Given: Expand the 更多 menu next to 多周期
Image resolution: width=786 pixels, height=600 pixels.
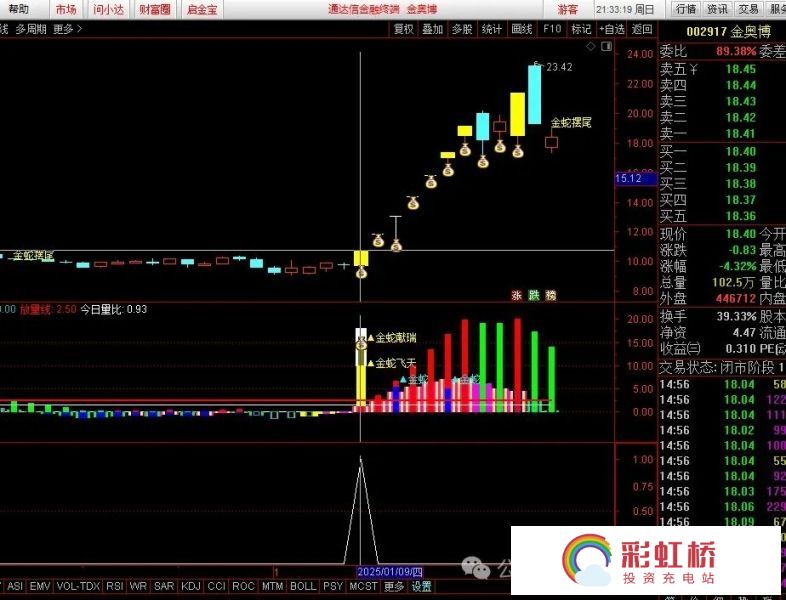Looking at the screenshot, I should (67, 29).
